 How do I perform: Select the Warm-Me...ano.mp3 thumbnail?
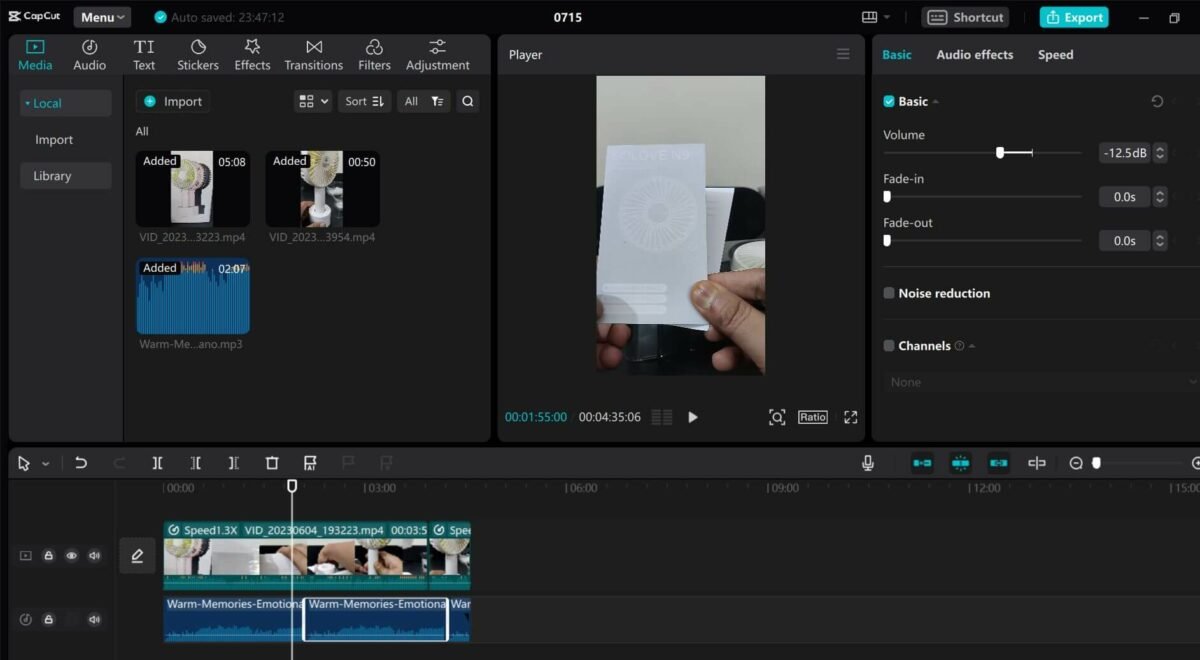pyautogui.click(x=193, y=297)
